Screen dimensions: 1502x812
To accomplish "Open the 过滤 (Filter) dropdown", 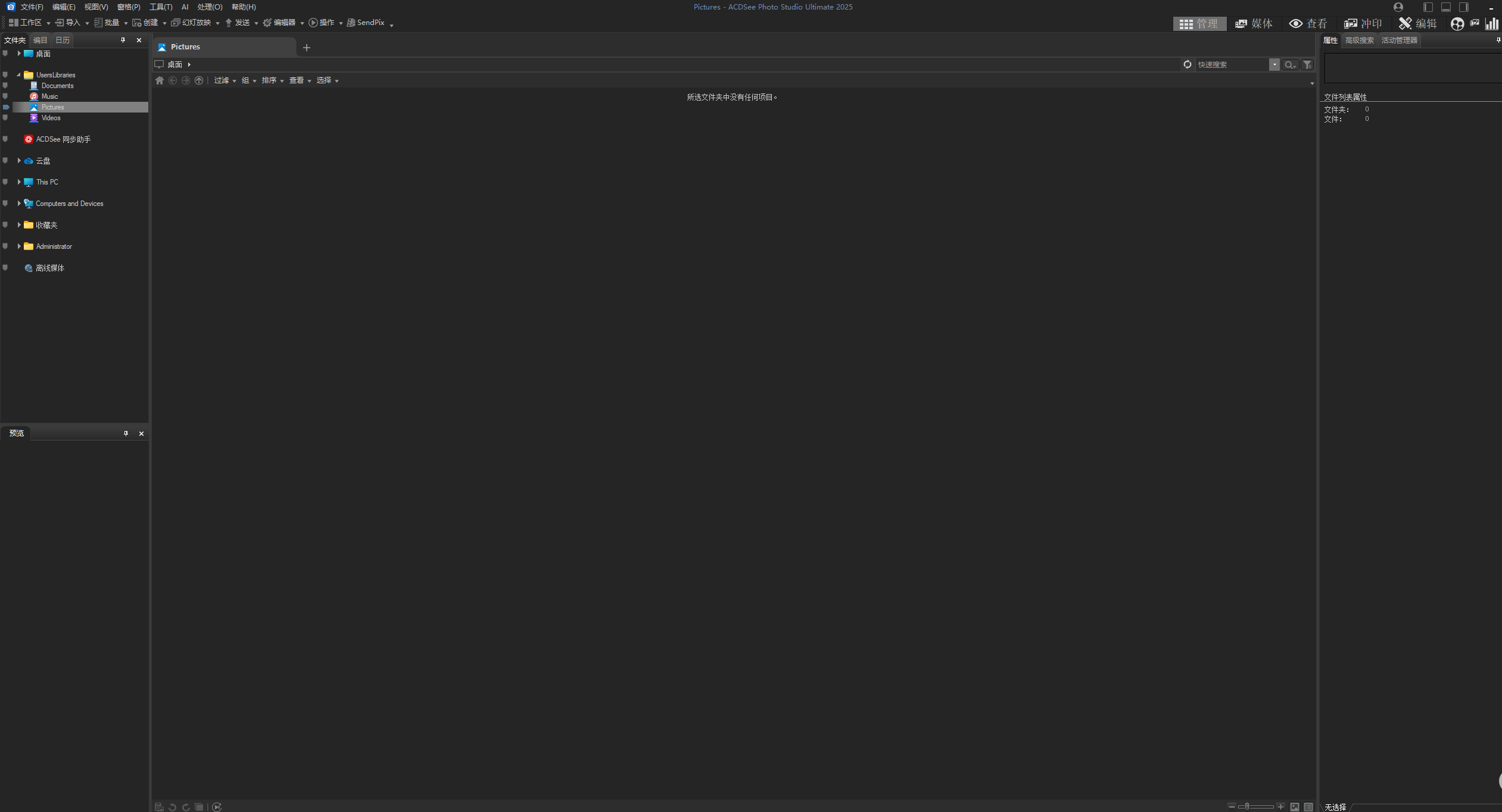I will (225, 80).
